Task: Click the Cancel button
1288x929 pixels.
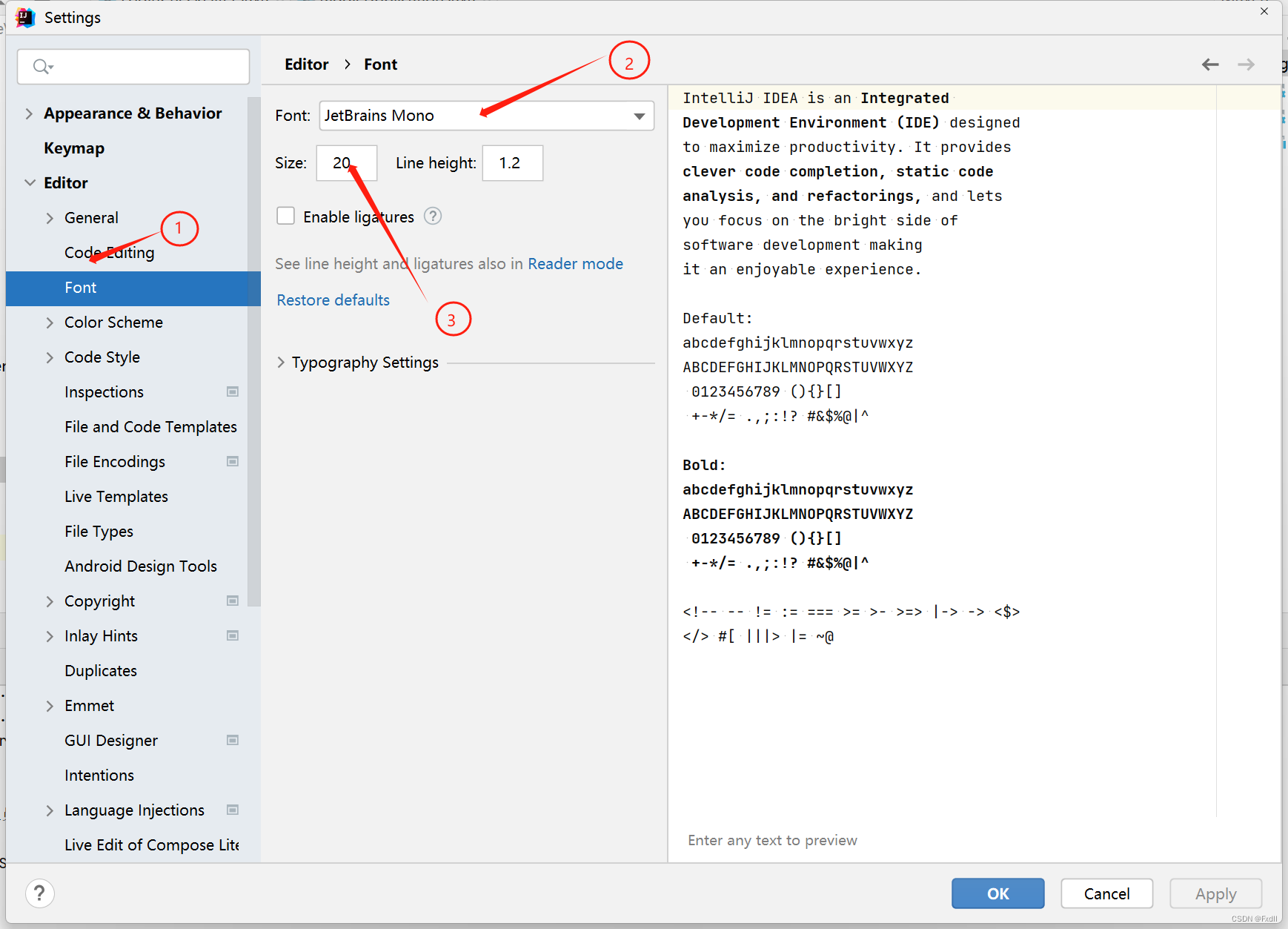Action: 1106,893
